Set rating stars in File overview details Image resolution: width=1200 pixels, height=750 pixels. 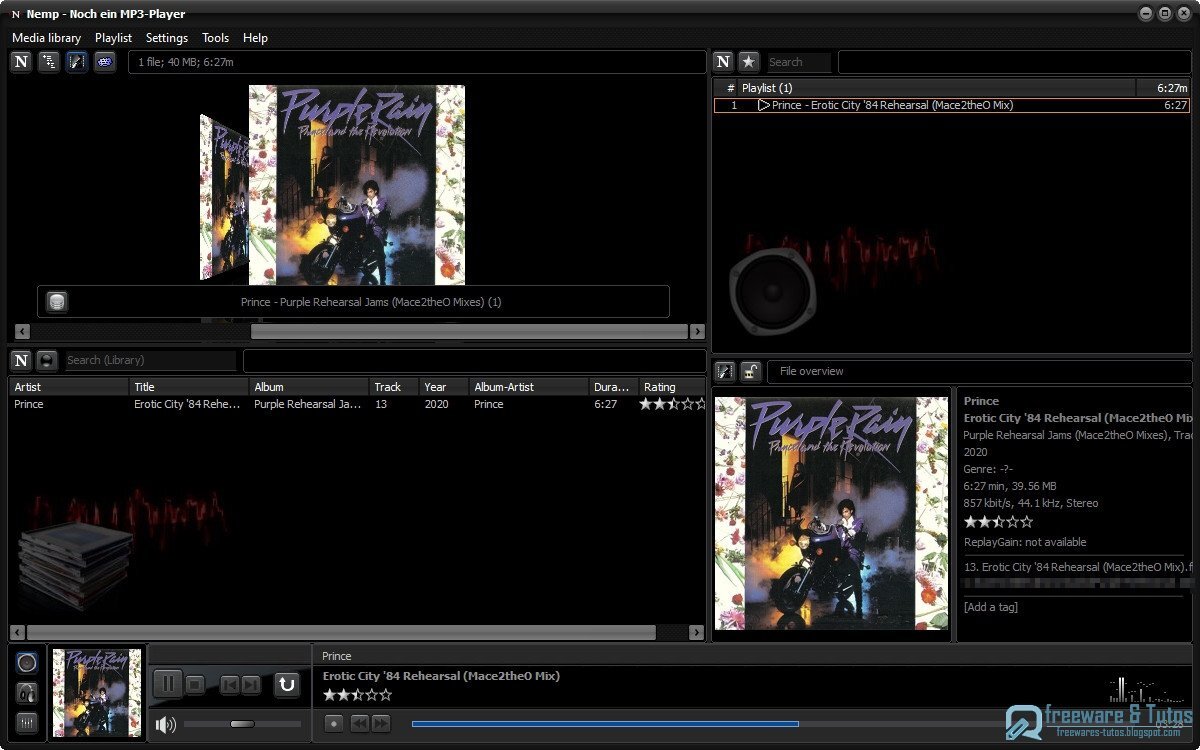(x=998, y=521)
